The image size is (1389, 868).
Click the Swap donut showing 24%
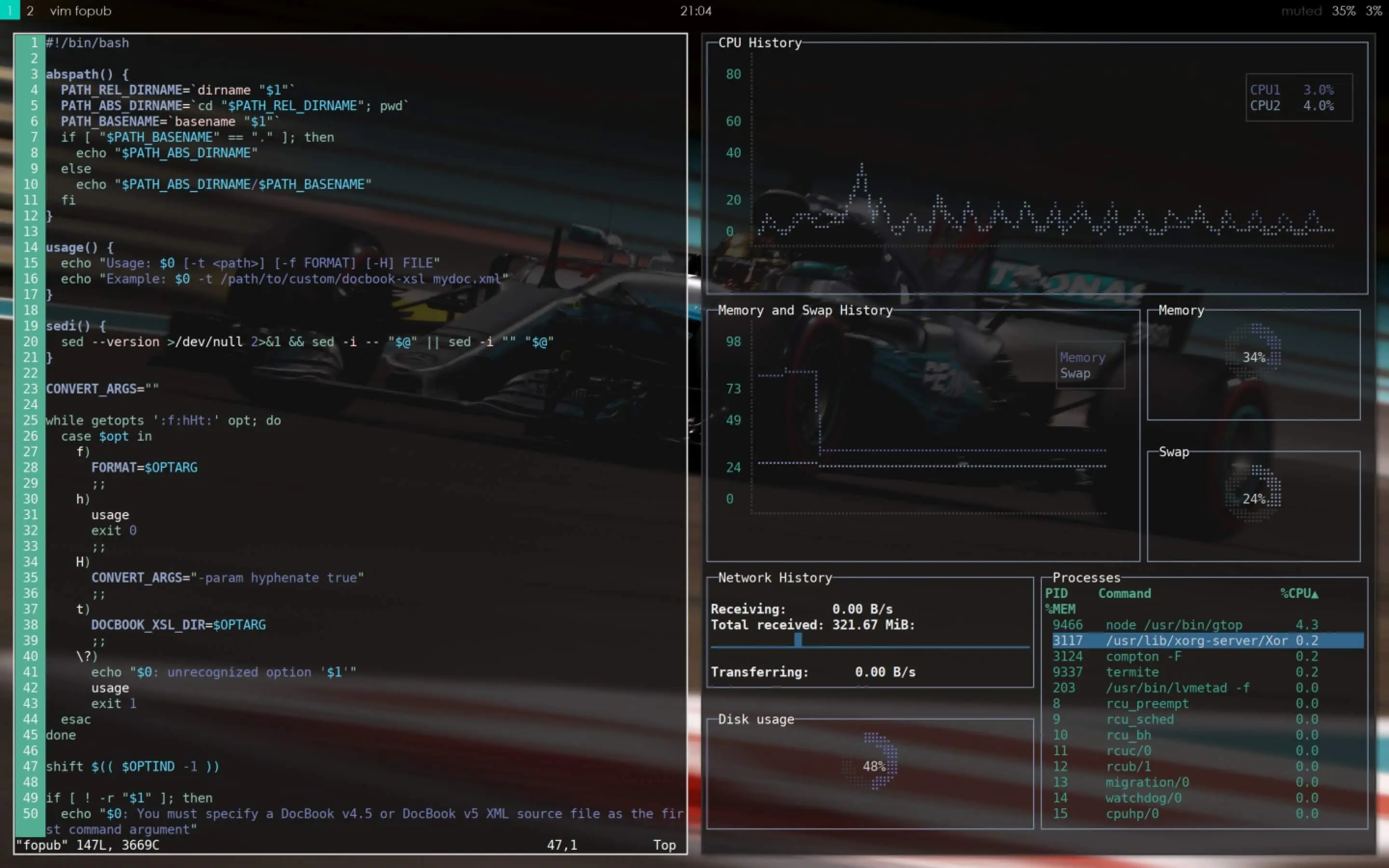pyautogui.click(x=1253, y=498)
